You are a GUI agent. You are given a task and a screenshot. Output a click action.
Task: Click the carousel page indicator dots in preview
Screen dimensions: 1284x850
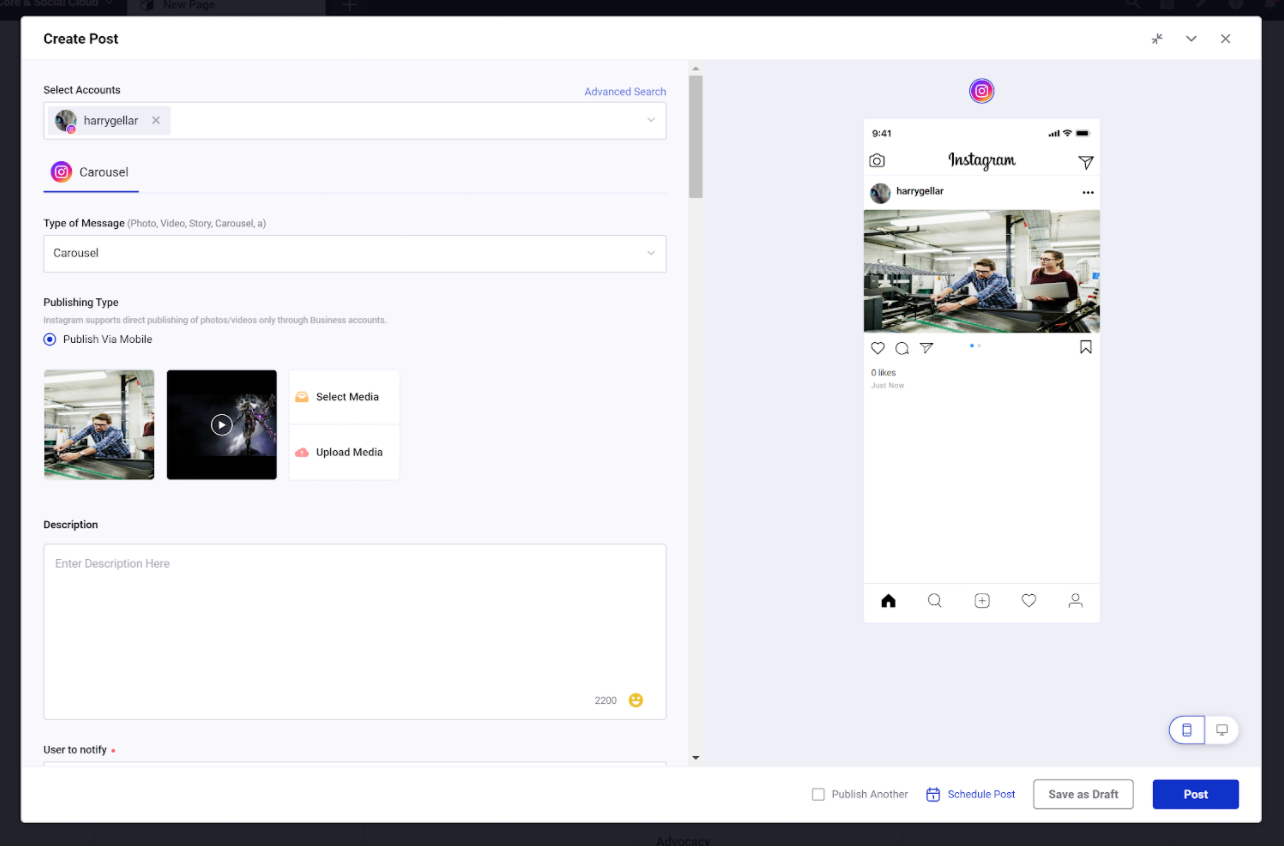click(976, 346)
